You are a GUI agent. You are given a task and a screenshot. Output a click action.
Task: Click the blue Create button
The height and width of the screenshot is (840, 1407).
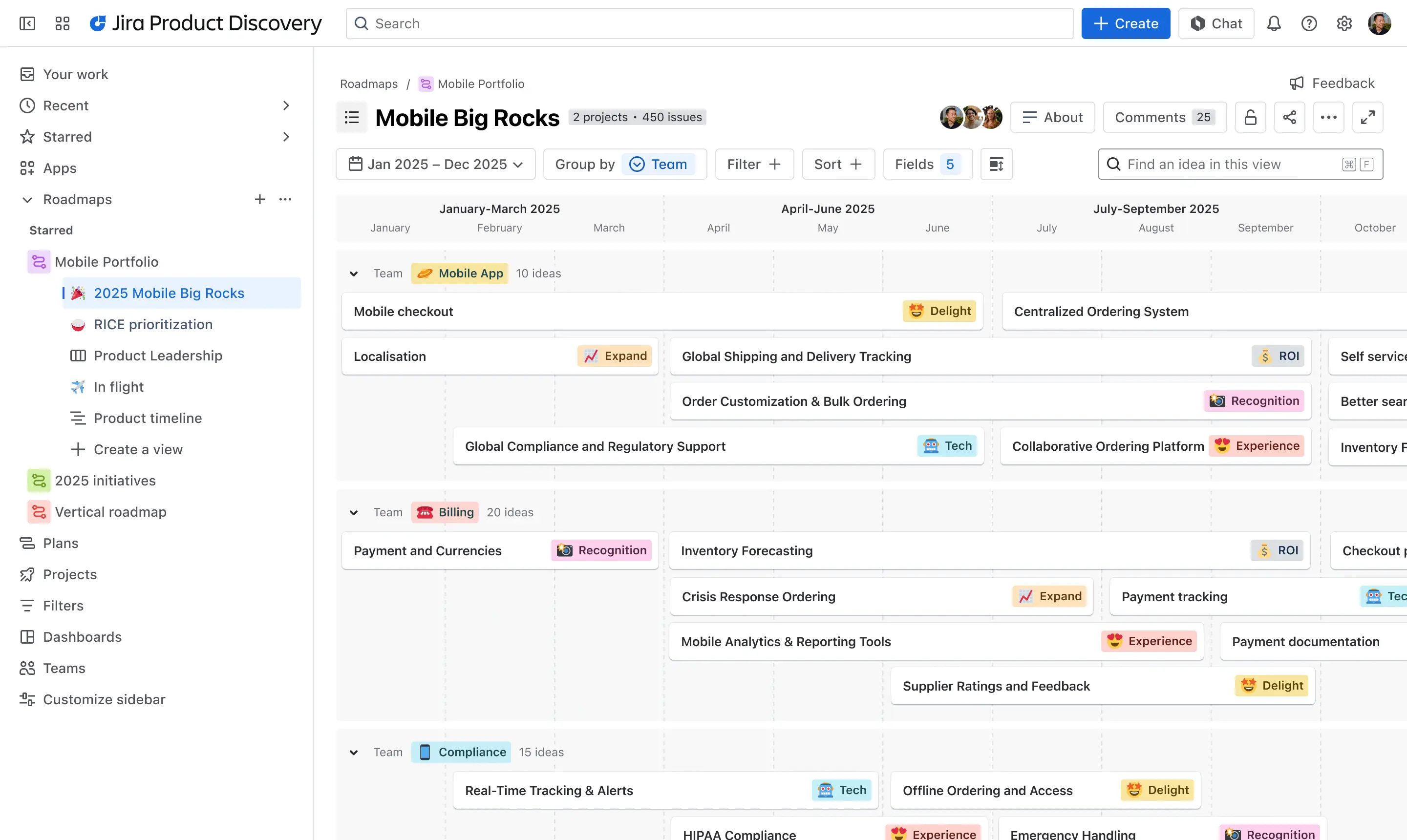click(x=1125, y=23)
